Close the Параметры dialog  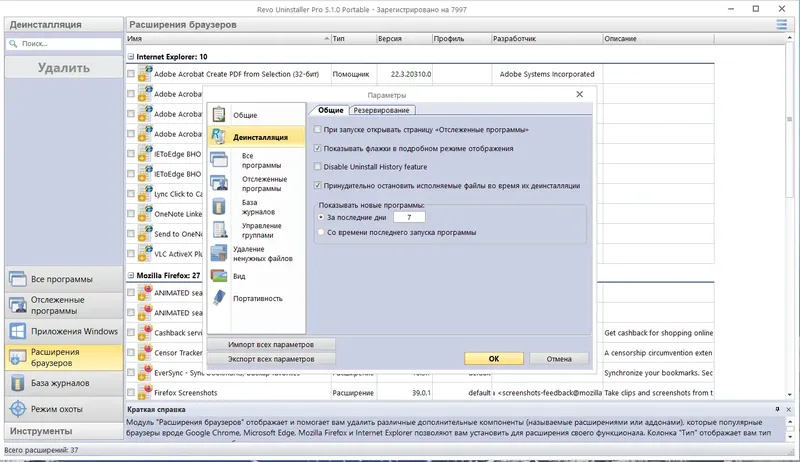[580, 94]
